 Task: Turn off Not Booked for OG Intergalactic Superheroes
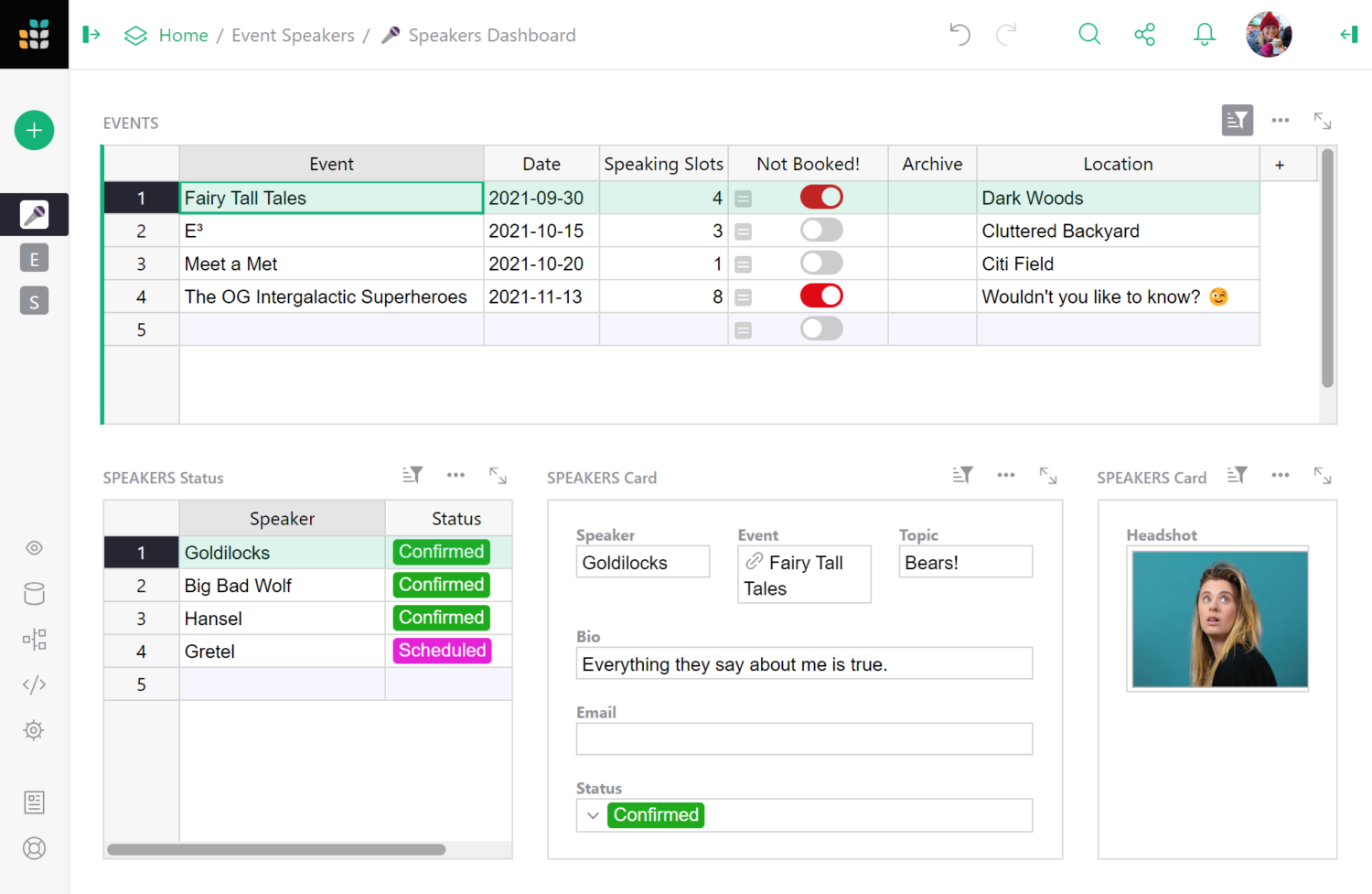pyautogui.click(x=820, y=296)
